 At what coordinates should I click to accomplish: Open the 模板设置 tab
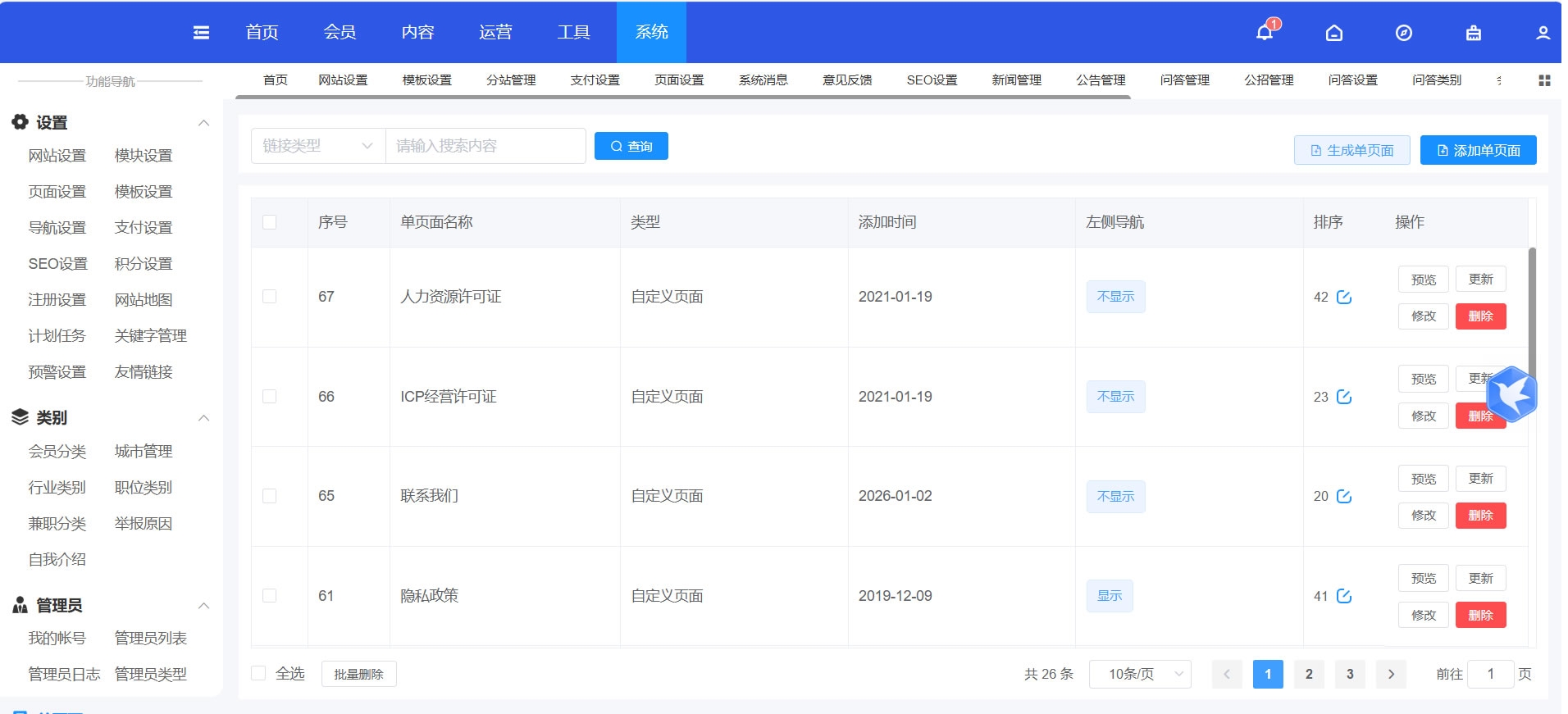pos(426,80)
